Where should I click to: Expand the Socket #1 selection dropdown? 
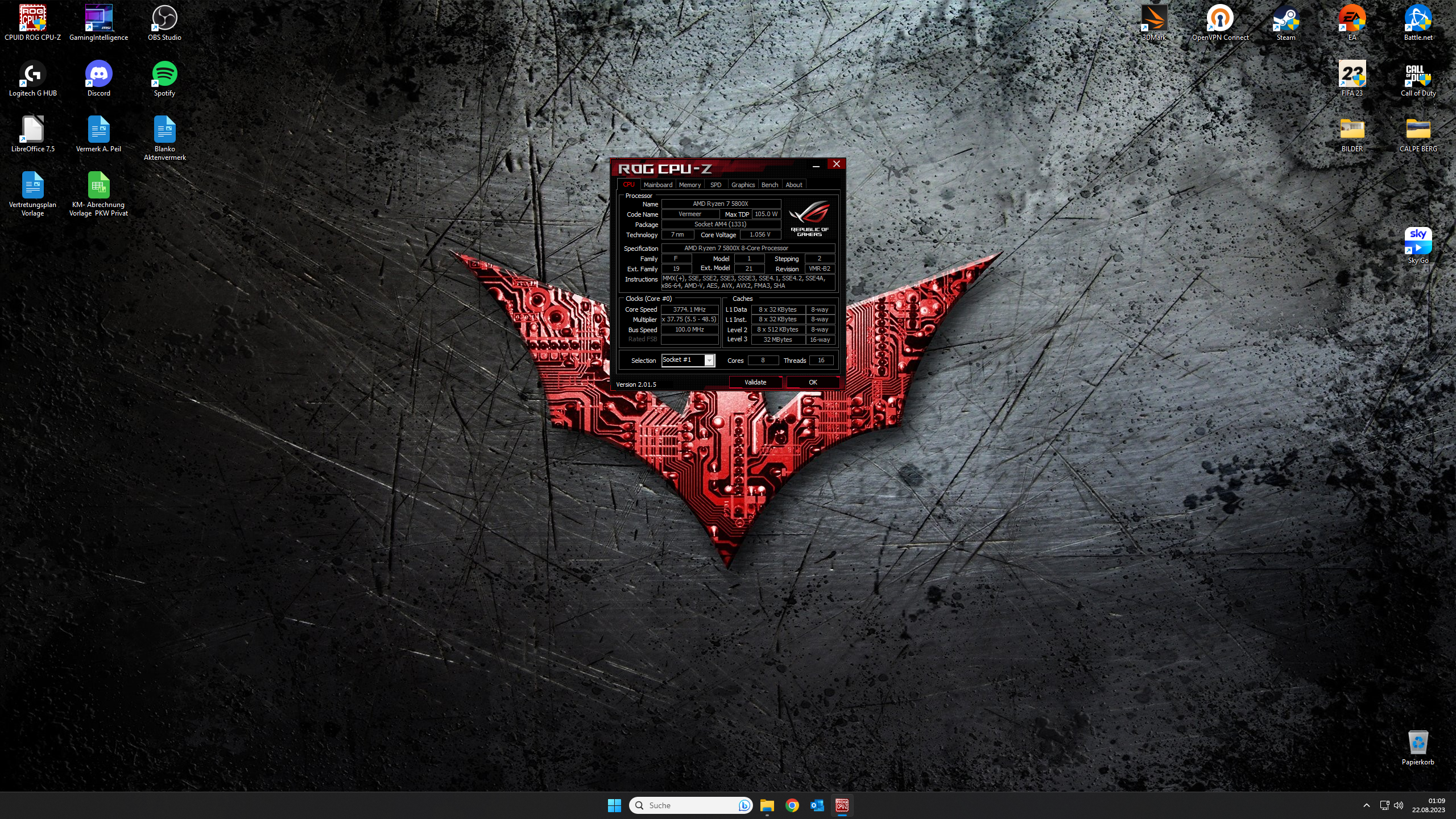pos(709,360)
